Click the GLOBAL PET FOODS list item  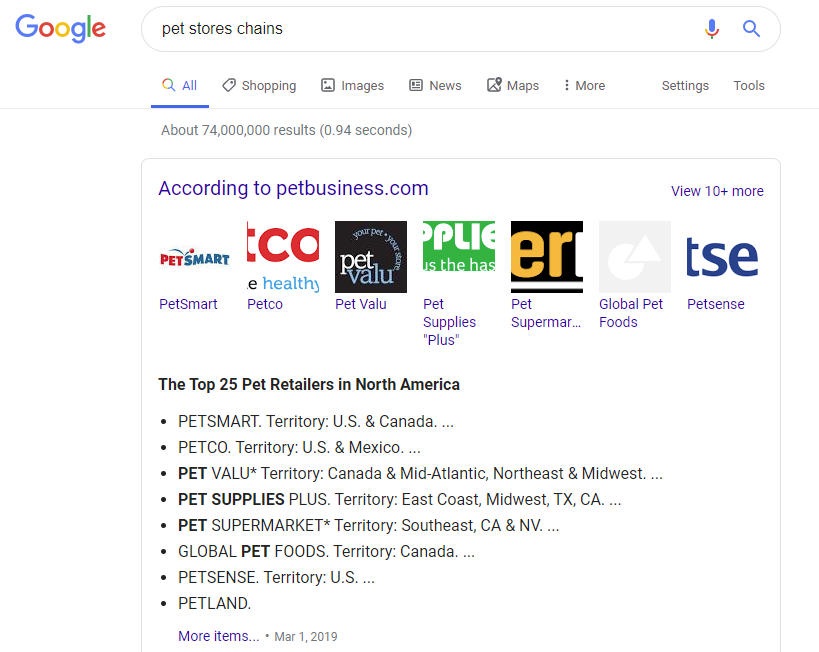[x=326, y=552]
